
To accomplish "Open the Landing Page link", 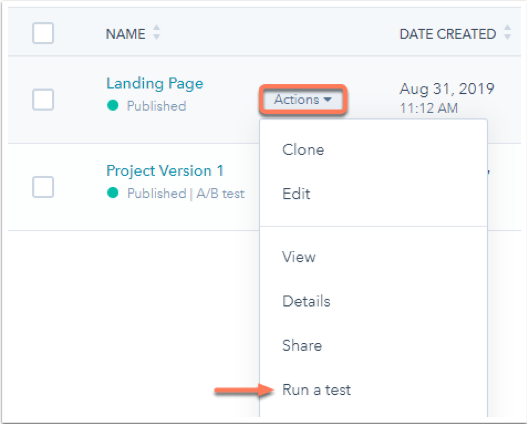I will (x=155, y=83).
